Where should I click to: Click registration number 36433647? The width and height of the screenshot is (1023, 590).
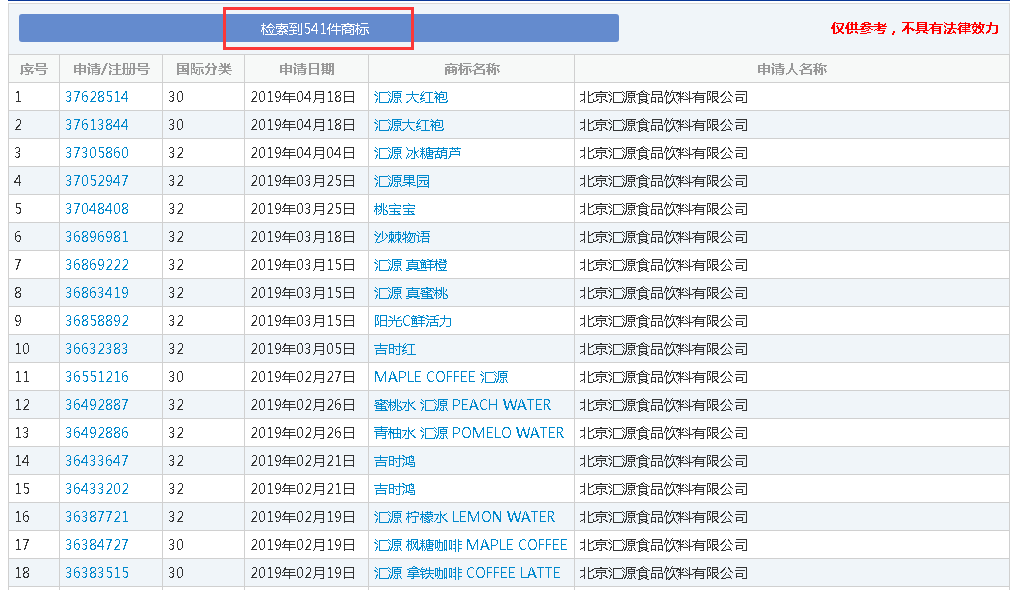pos(97,461)
